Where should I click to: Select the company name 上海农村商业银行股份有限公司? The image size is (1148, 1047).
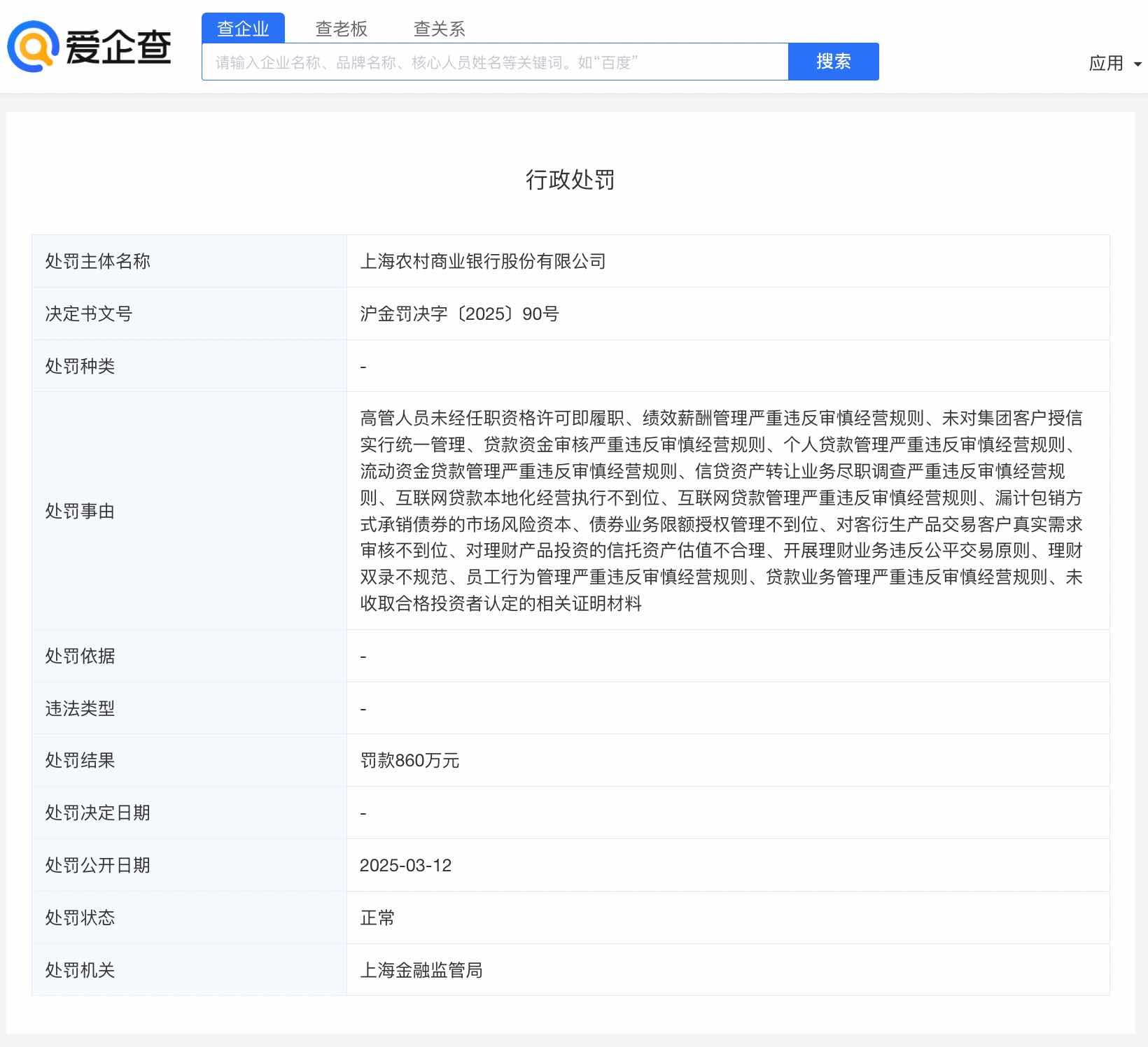click(x=484, y=261)
